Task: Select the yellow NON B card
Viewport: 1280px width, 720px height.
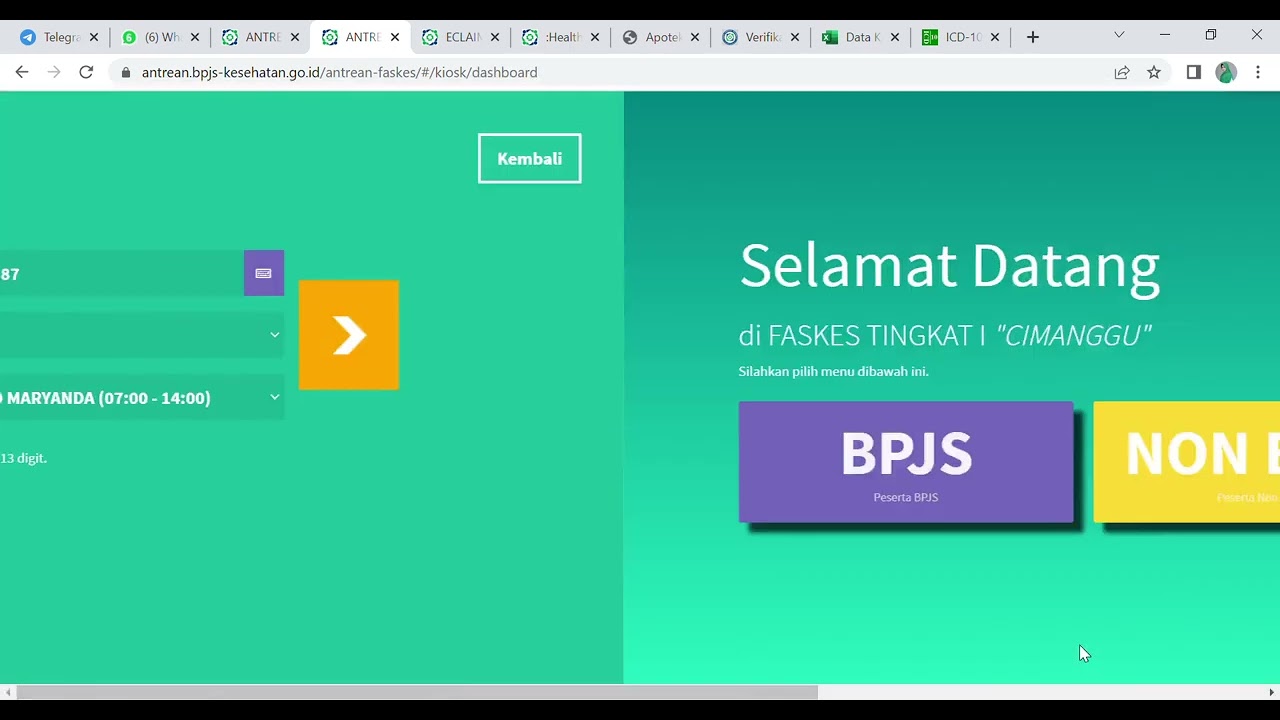Action: point(1187,462)
